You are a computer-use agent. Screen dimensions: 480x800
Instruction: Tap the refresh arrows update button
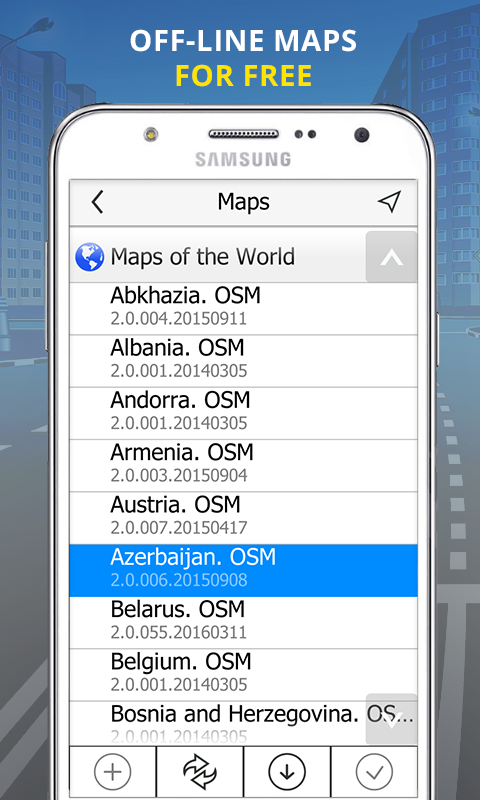click(200, 771)
